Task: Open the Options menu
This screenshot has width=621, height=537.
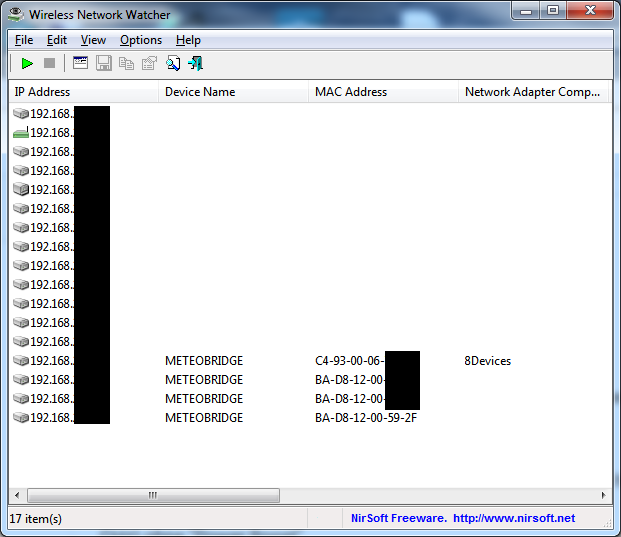Action: pyautogui.click(x=141, y=40)
